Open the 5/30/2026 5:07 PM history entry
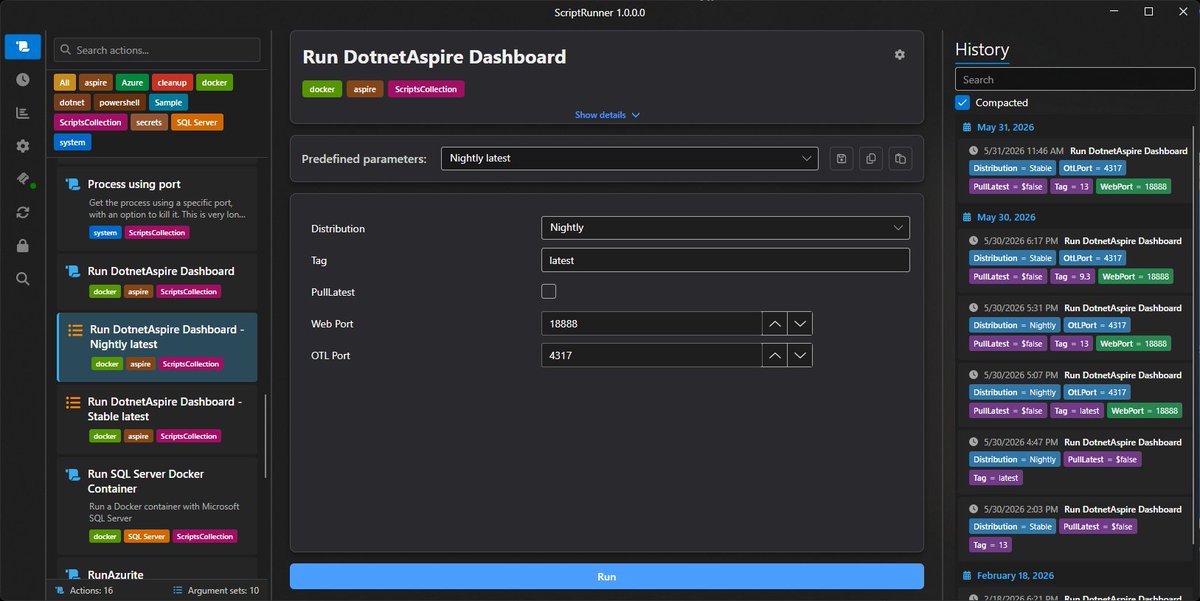Viewport: 1200px width, 601px height. click(x=1077, y=393)
